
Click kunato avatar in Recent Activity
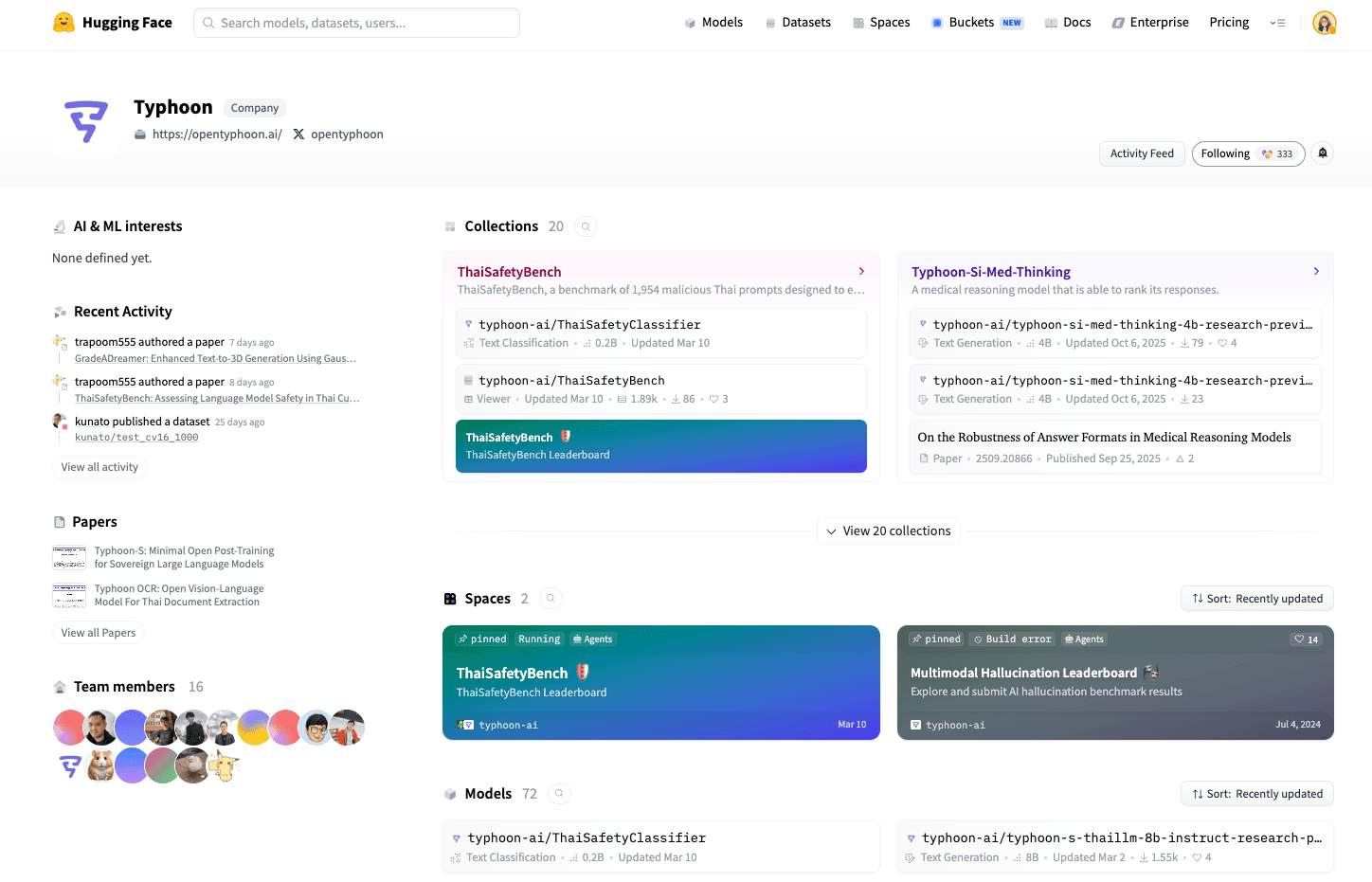59,422
